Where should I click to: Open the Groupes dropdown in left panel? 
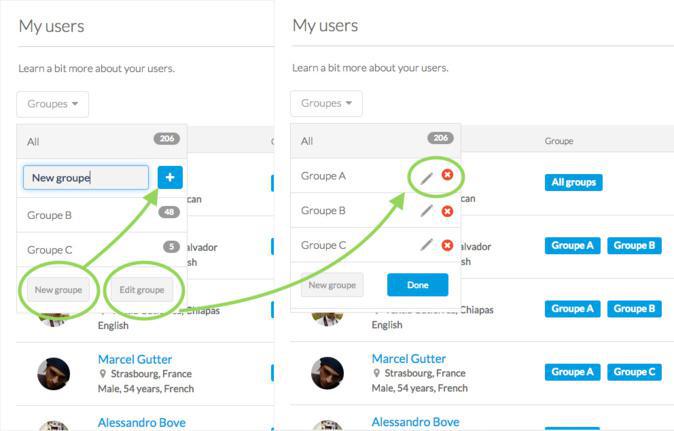(53, 104)
